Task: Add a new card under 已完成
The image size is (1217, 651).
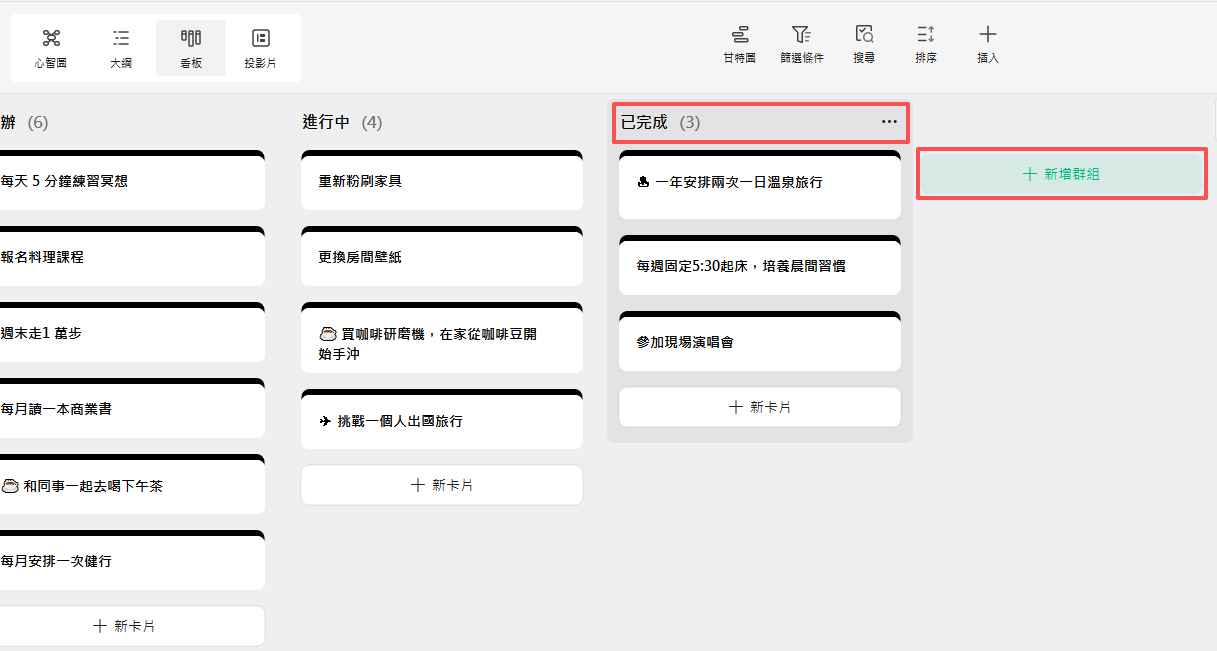Action: click(x=759, y=407)
